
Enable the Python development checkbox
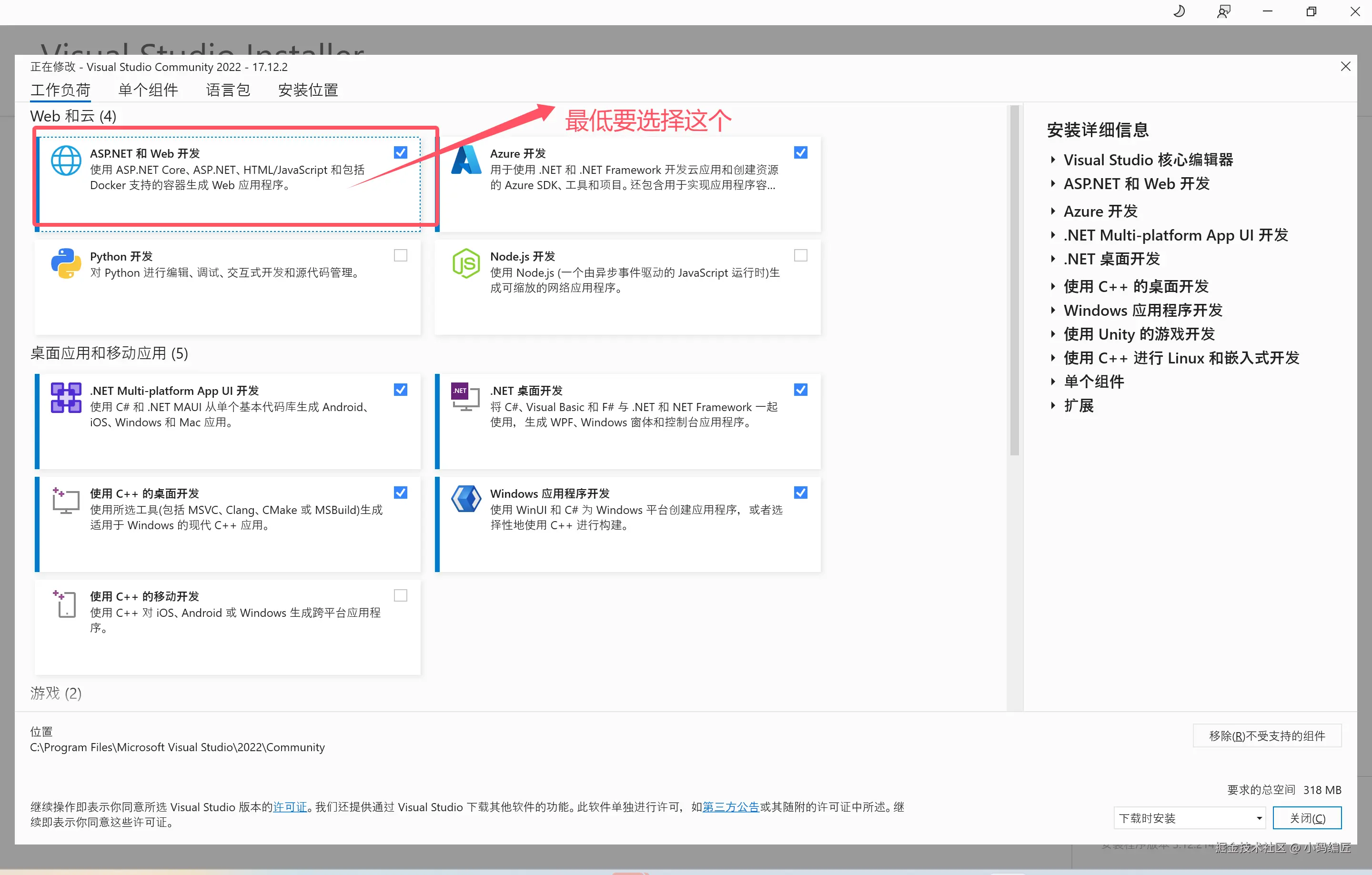pos(401,255)
